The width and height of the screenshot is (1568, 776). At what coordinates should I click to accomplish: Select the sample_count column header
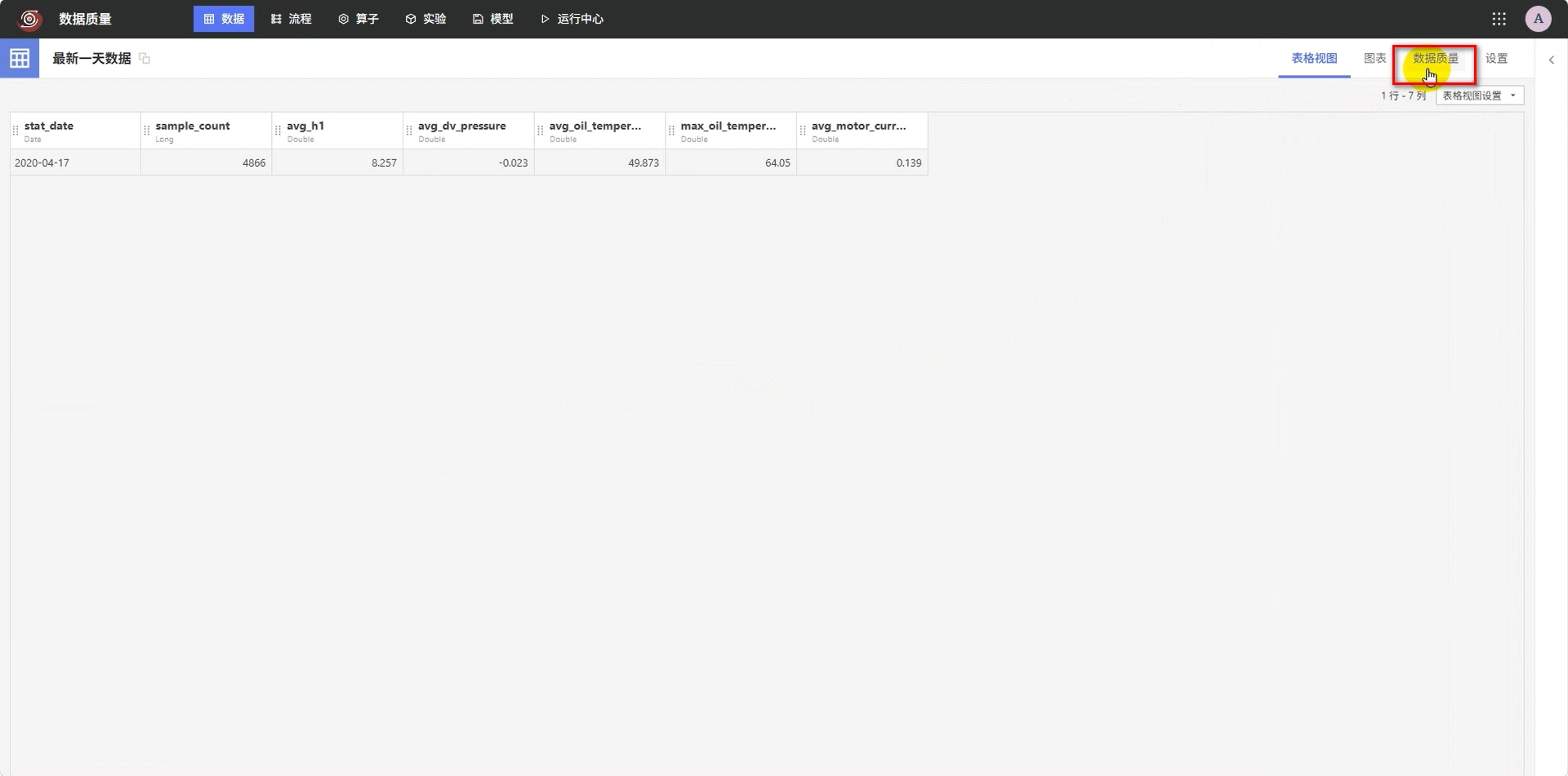click(207, 131)
